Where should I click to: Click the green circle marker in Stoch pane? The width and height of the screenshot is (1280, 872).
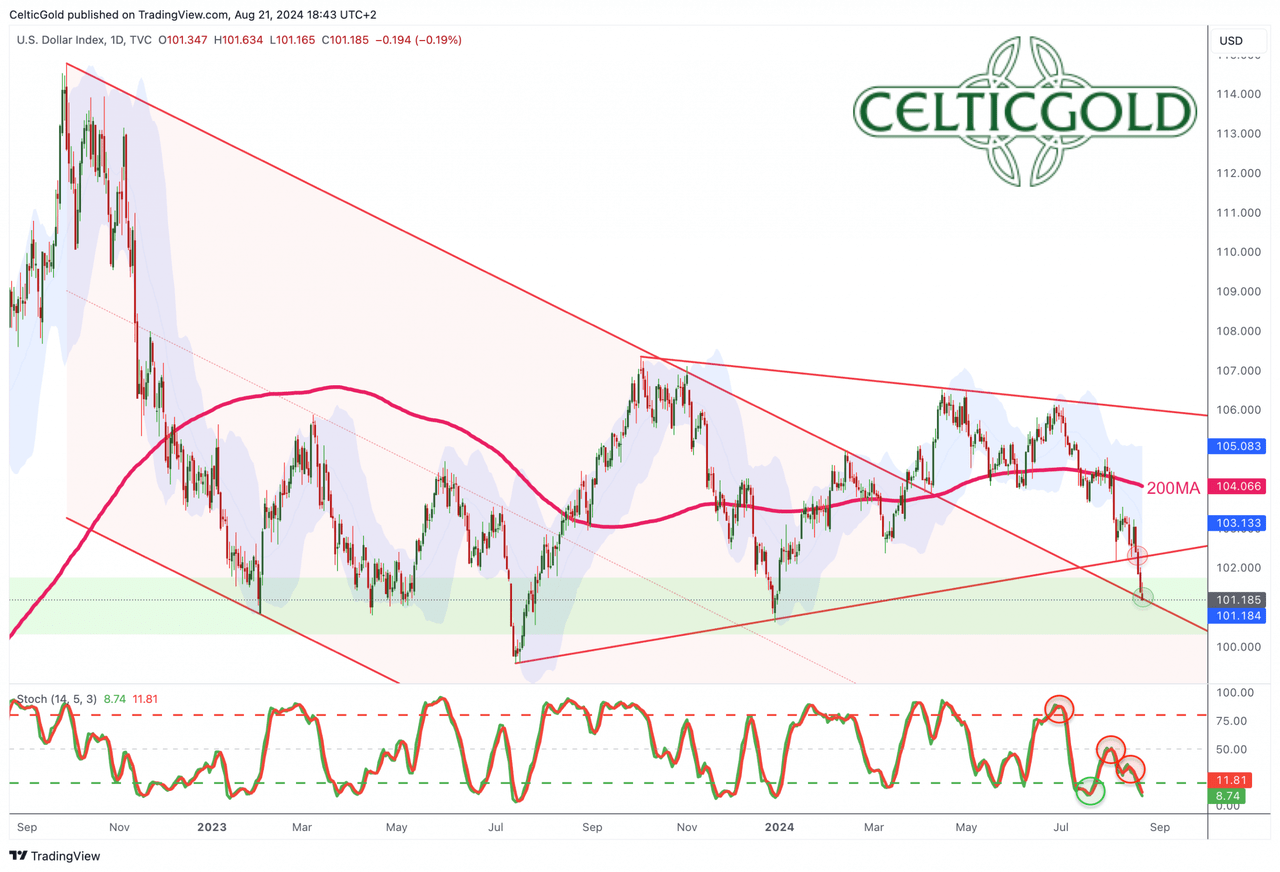[x=1089, y=792]
